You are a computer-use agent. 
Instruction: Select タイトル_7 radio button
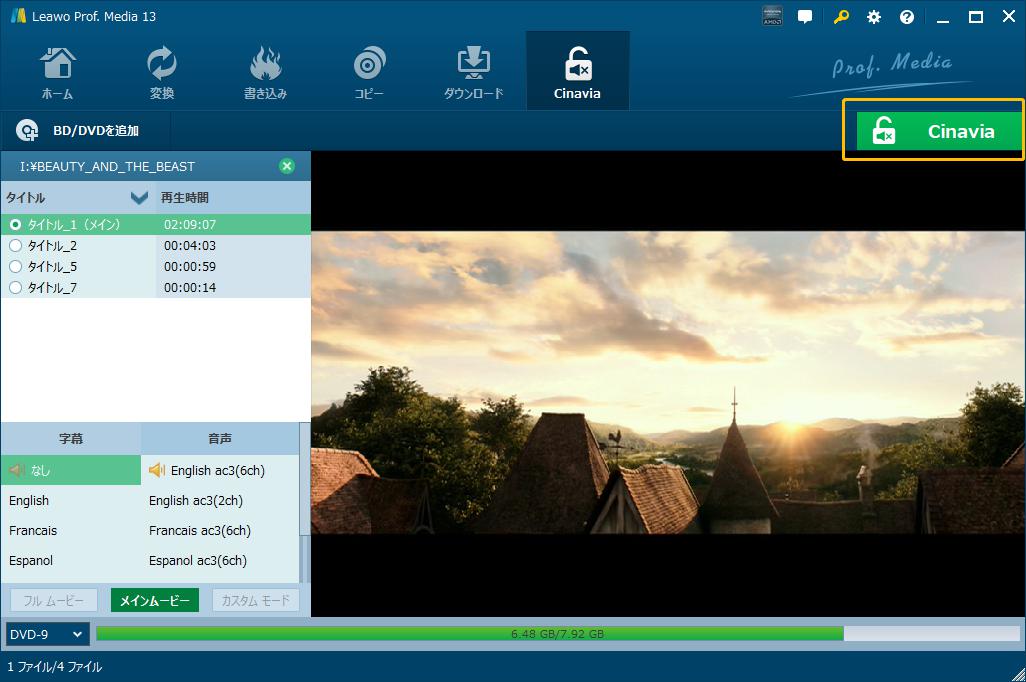(x=15, y=287)
